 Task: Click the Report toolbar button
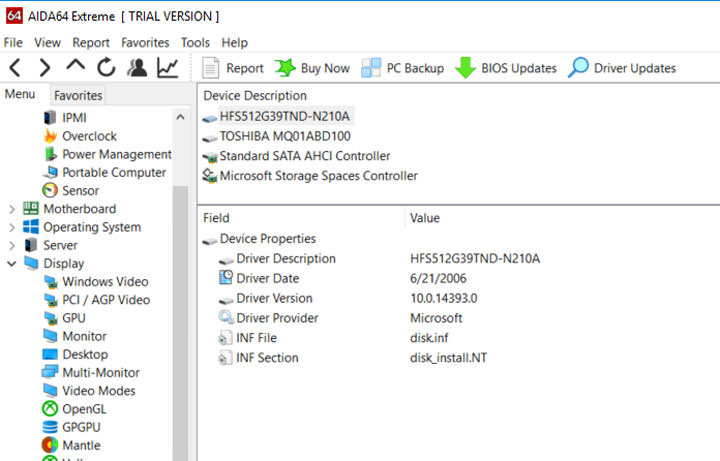tap(233, 68)
